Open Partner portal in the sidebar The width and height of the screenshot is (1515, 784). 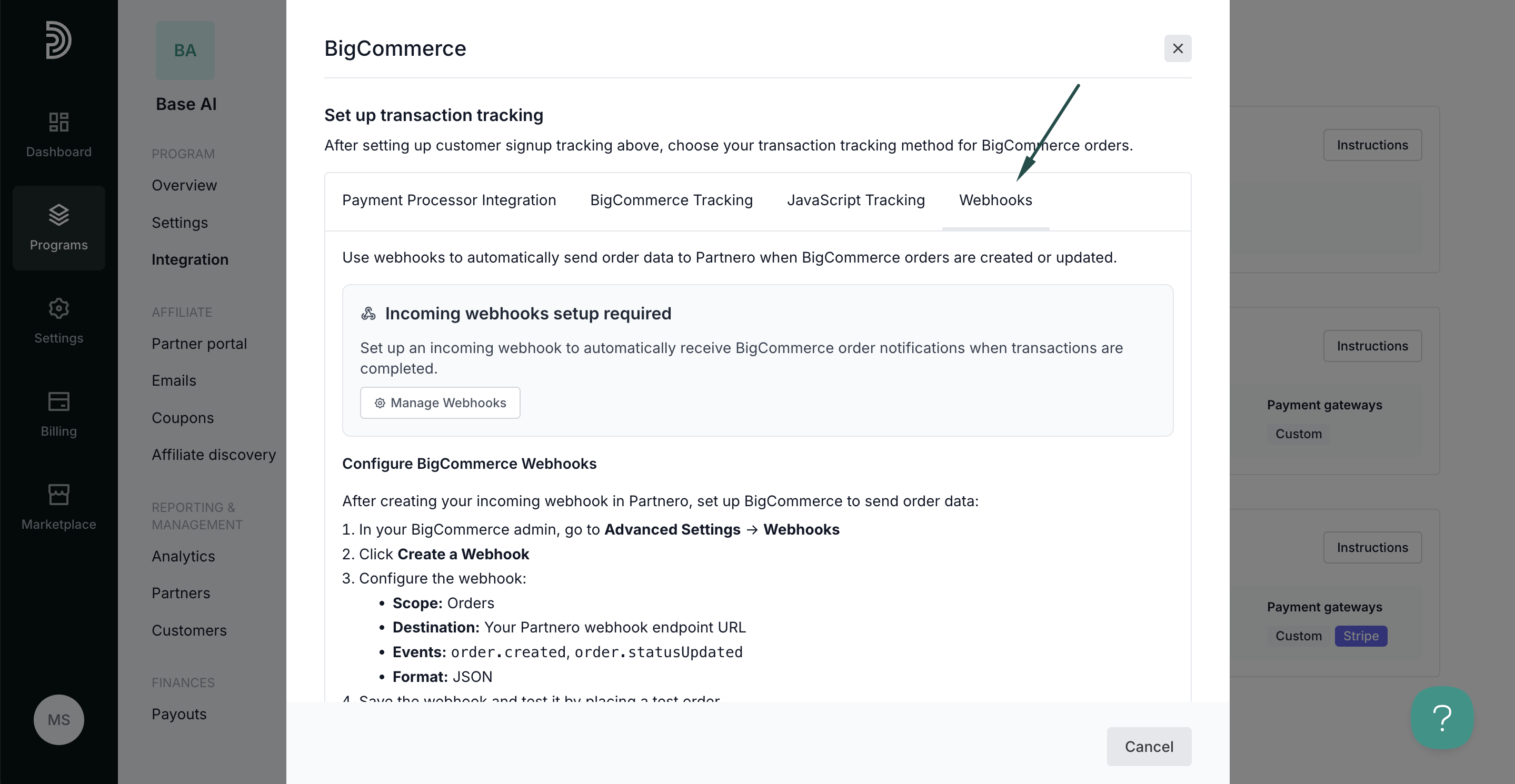tap(200, 344)
